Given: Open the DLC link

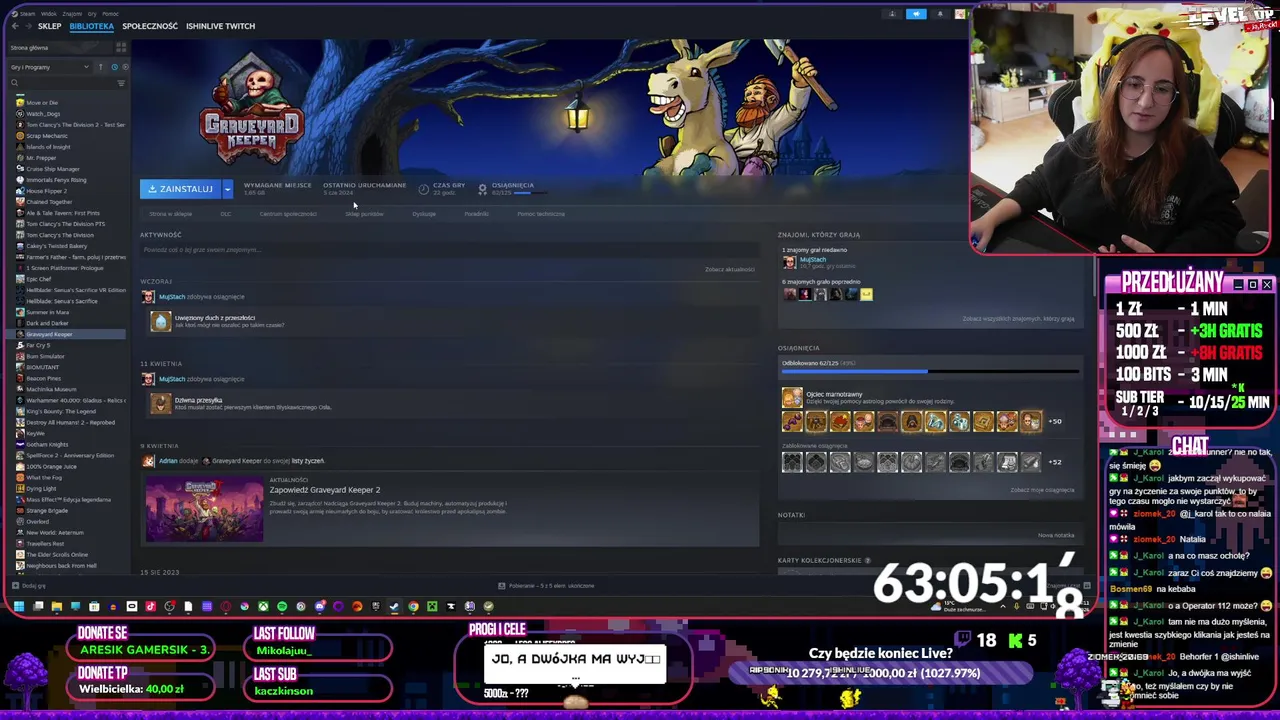Looking at the screenshot, I should [x=226, y=214].
